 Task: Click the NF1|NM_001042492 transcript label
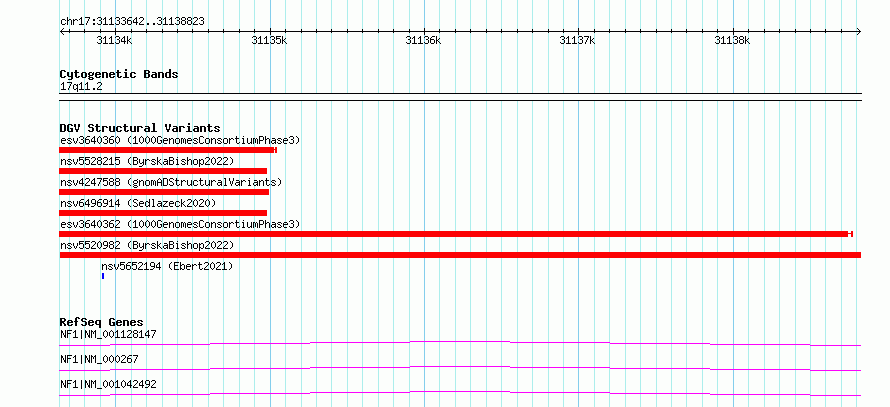tap(108, 384)
